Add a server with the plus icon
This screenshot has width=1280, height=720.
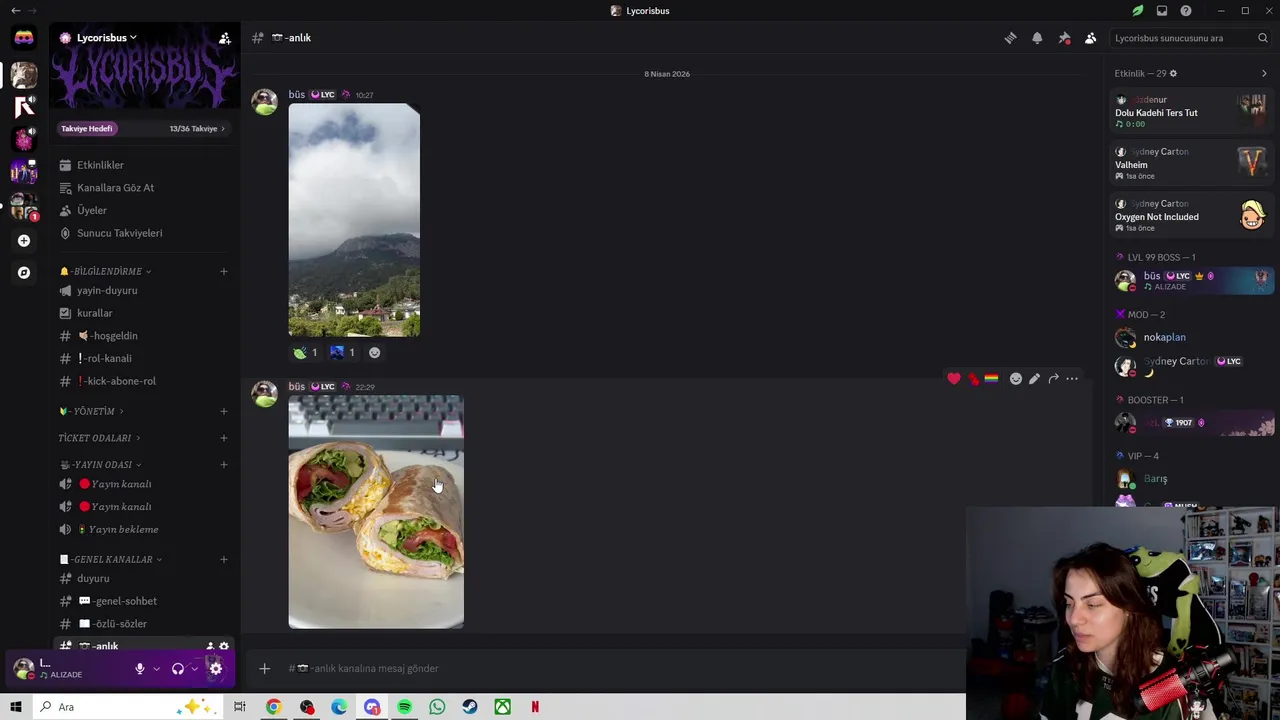pos(24,241)
